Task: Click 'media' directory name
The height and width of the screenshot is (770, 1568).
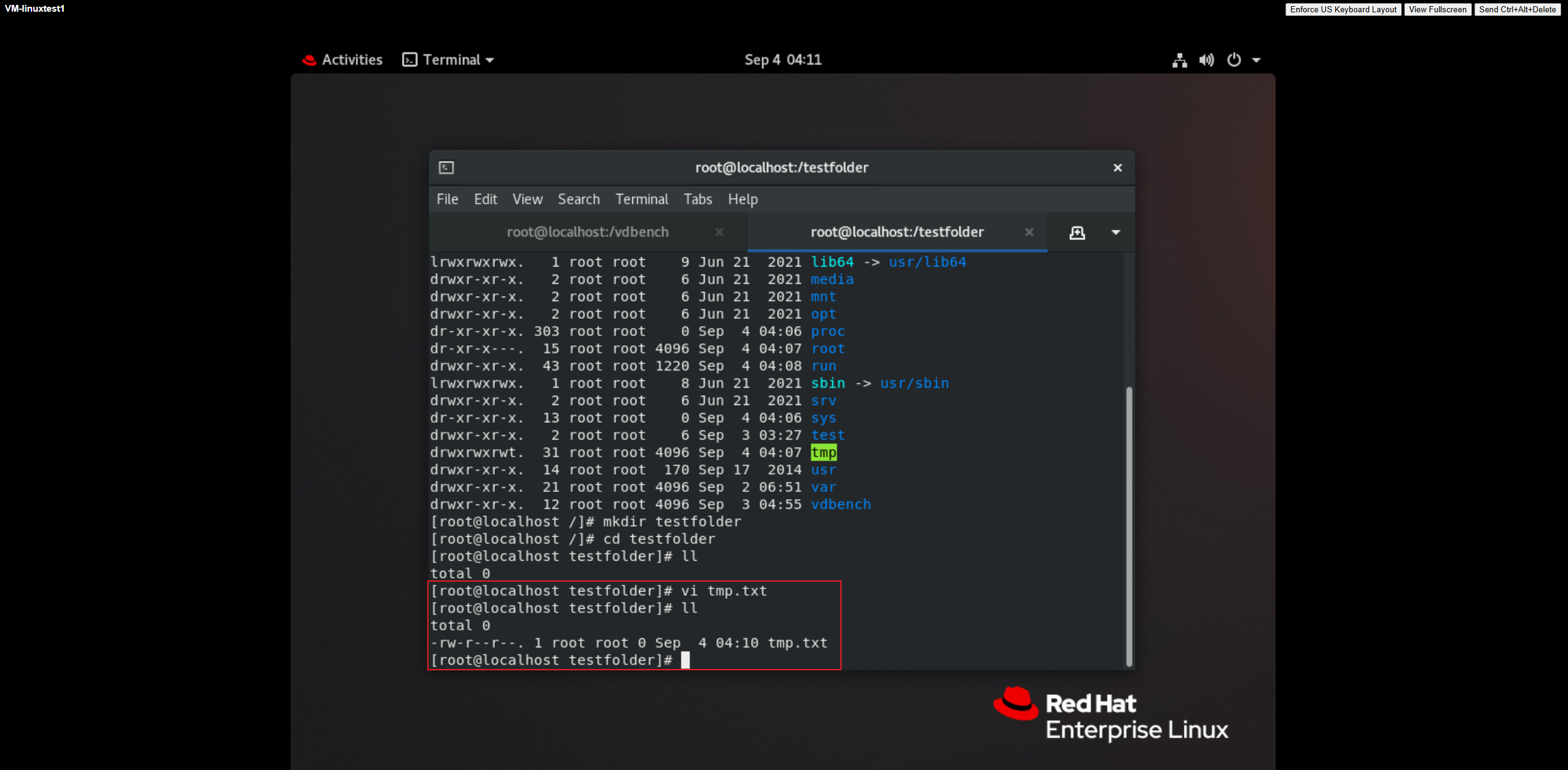Action: coord(832,279)
